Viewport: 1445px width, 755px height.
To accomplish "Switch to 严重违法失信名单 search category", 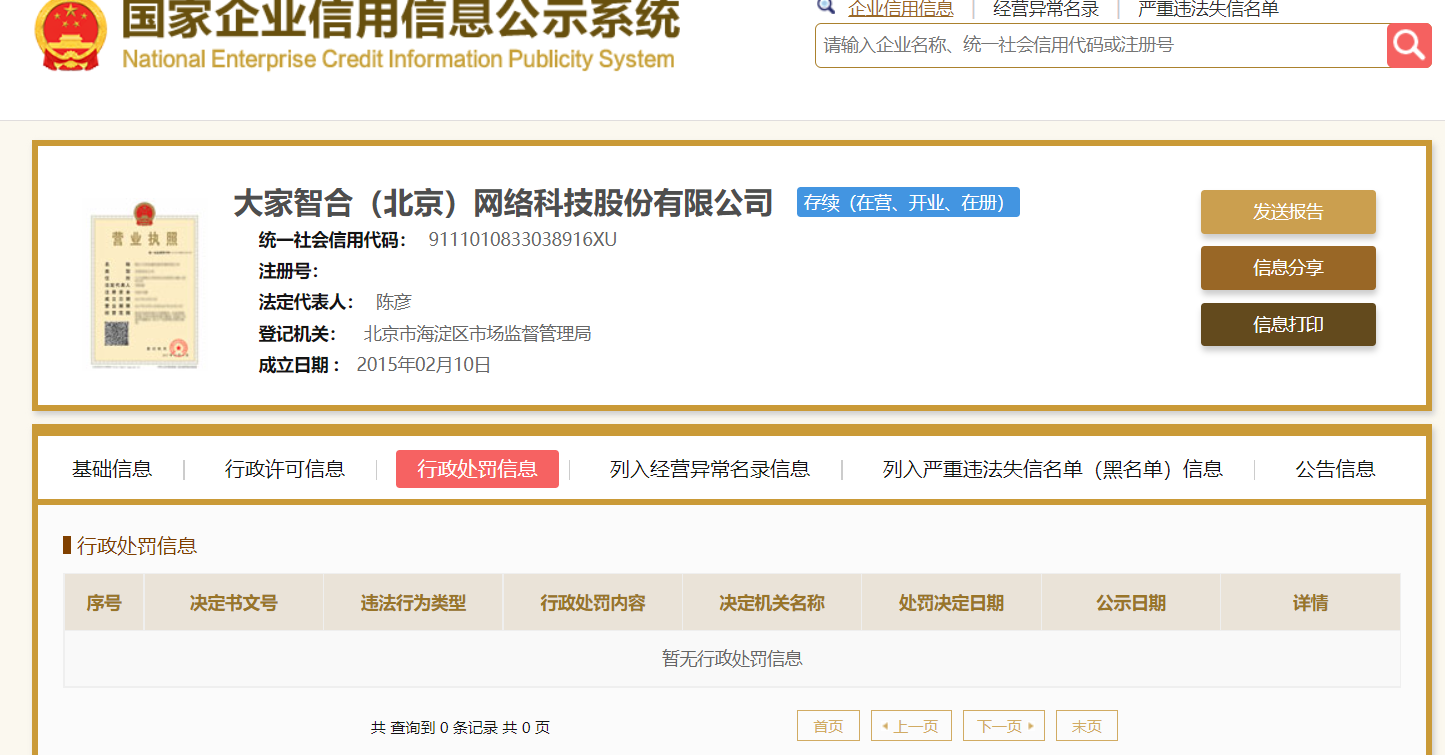I will (1208, 9).
